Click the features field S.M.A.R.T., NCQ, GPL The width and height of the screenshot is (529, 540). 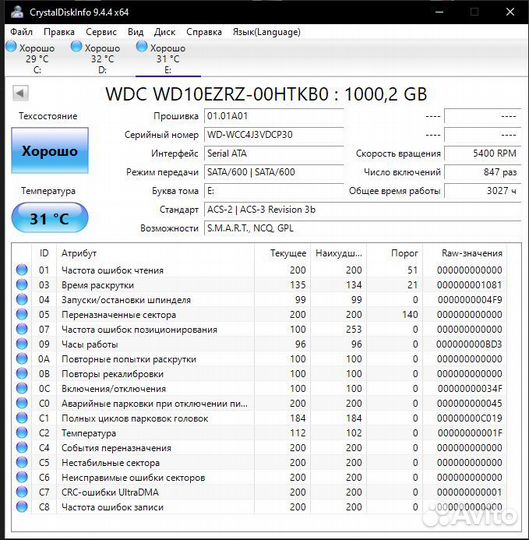coord(362,228)
